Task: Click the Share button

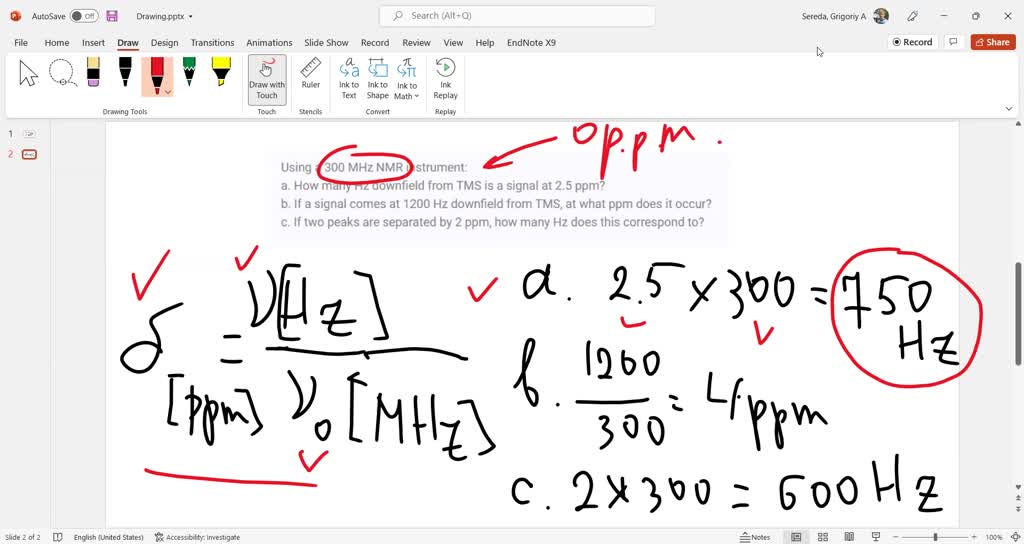Action: click(x=993, y=42)
